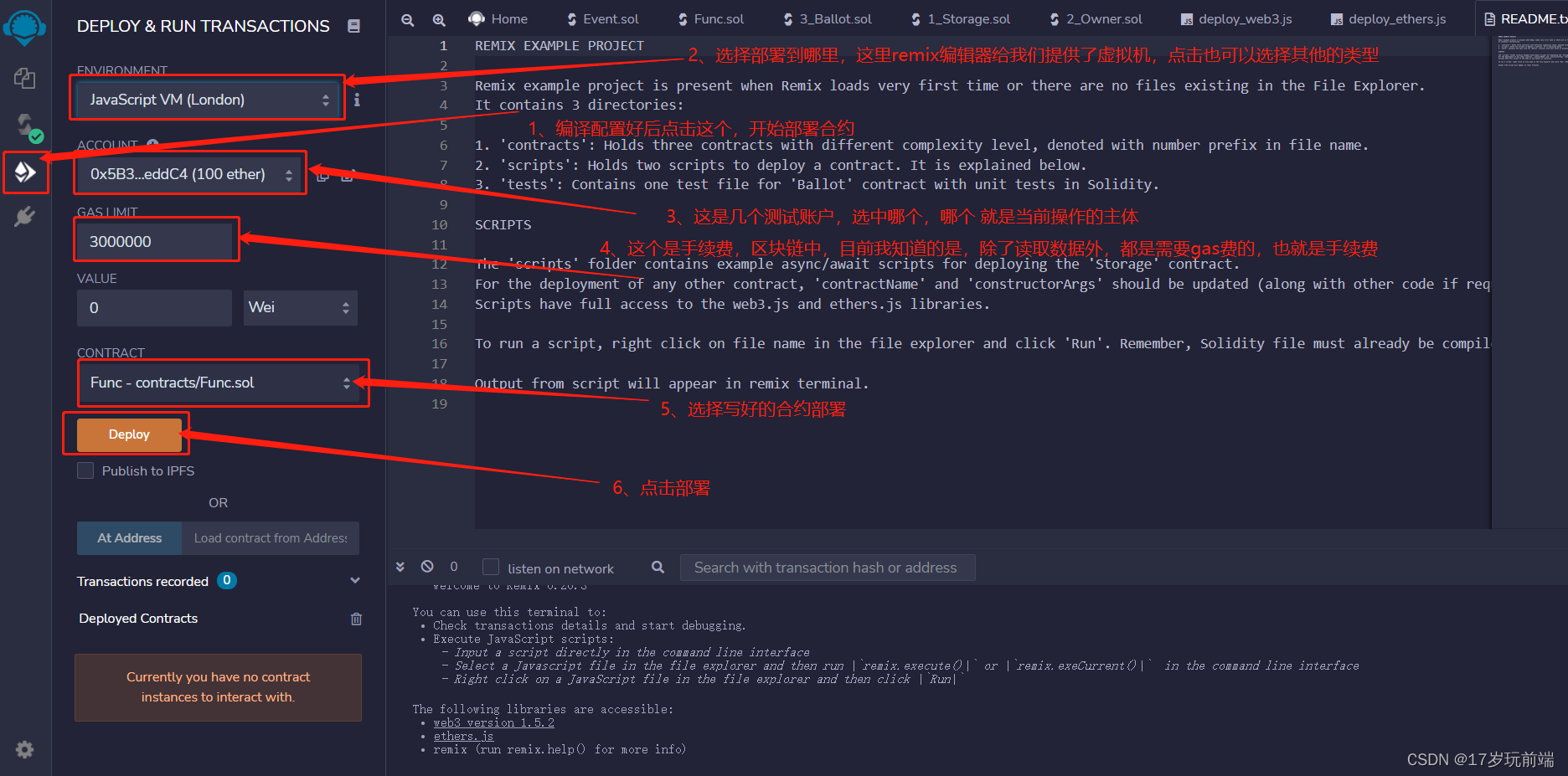
Task: Click the Load contract from Address field
Action: 271,538
